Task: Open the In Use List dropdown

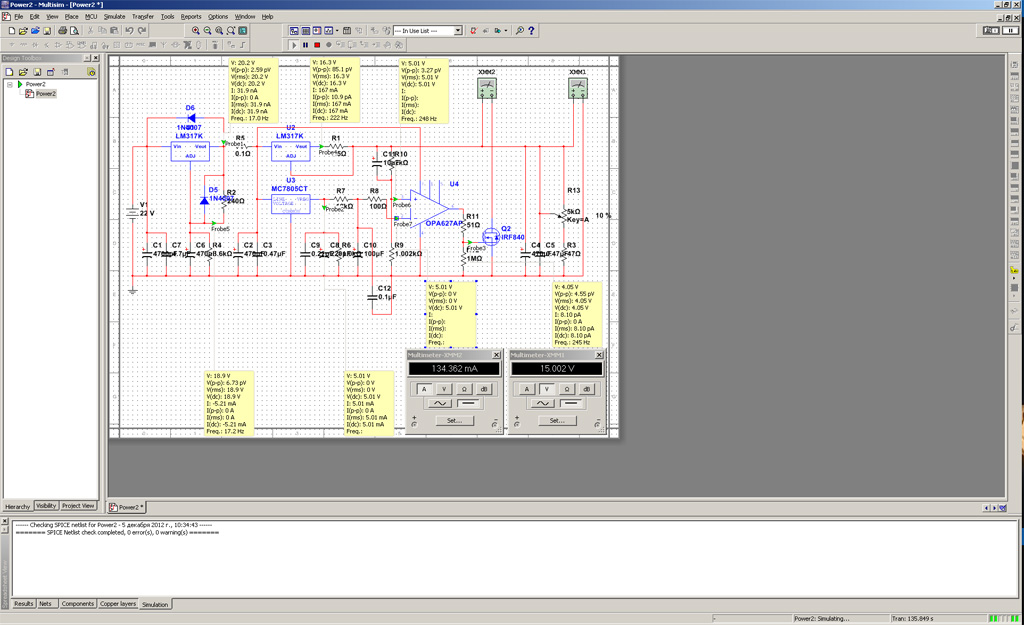Action: (458, 31)
